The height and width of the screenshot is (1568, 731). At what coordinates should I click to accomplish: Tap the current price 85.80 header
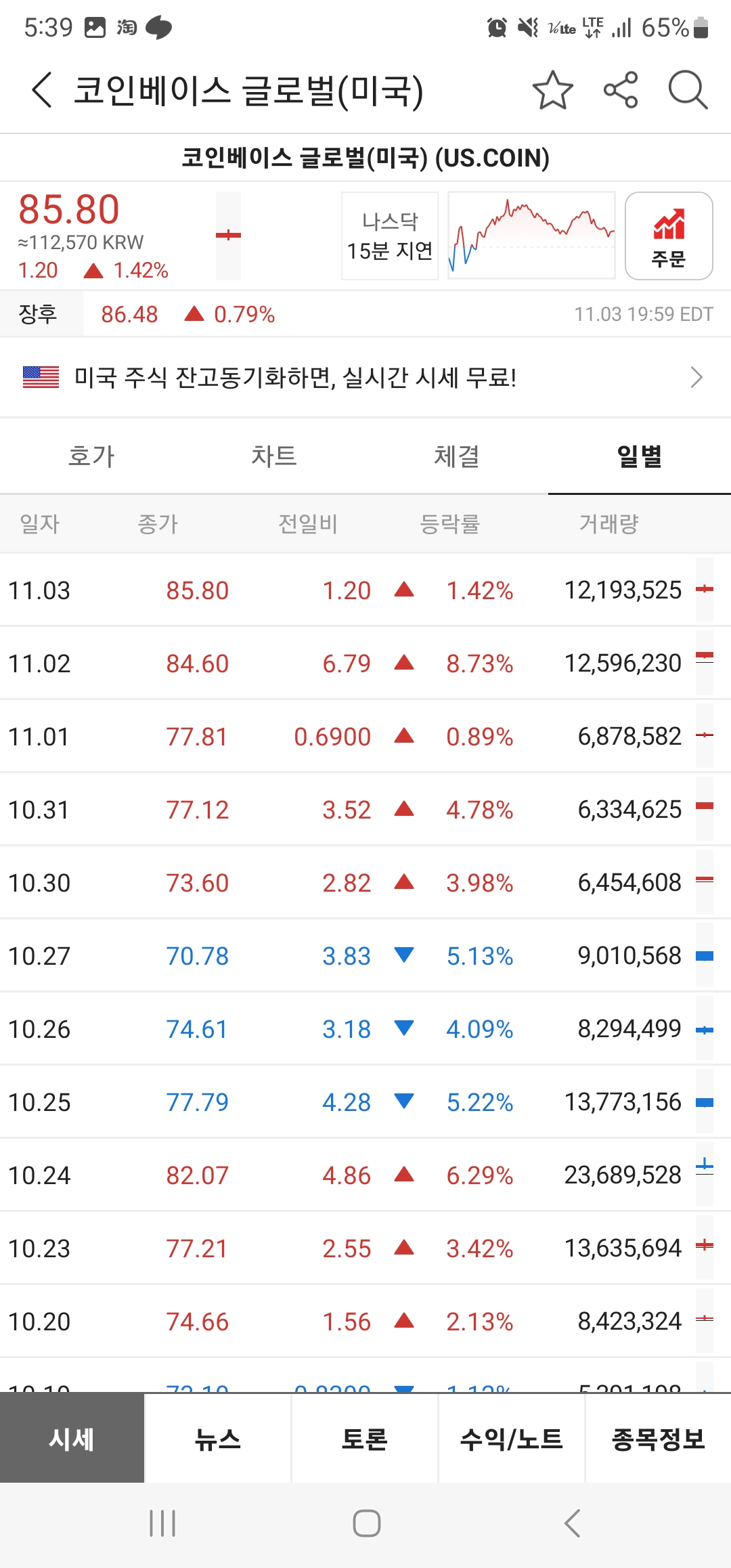69,209
